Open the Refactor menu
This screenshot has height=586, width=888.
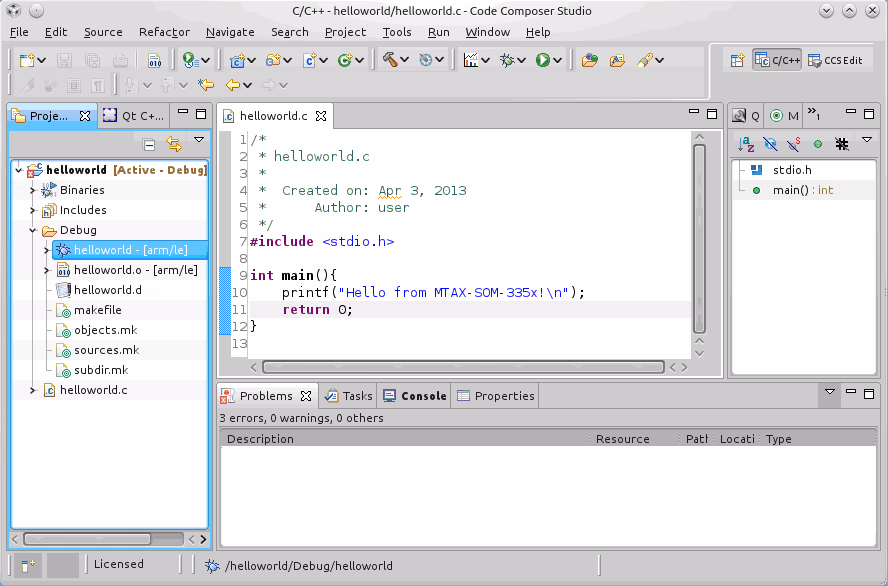[164, 32]
